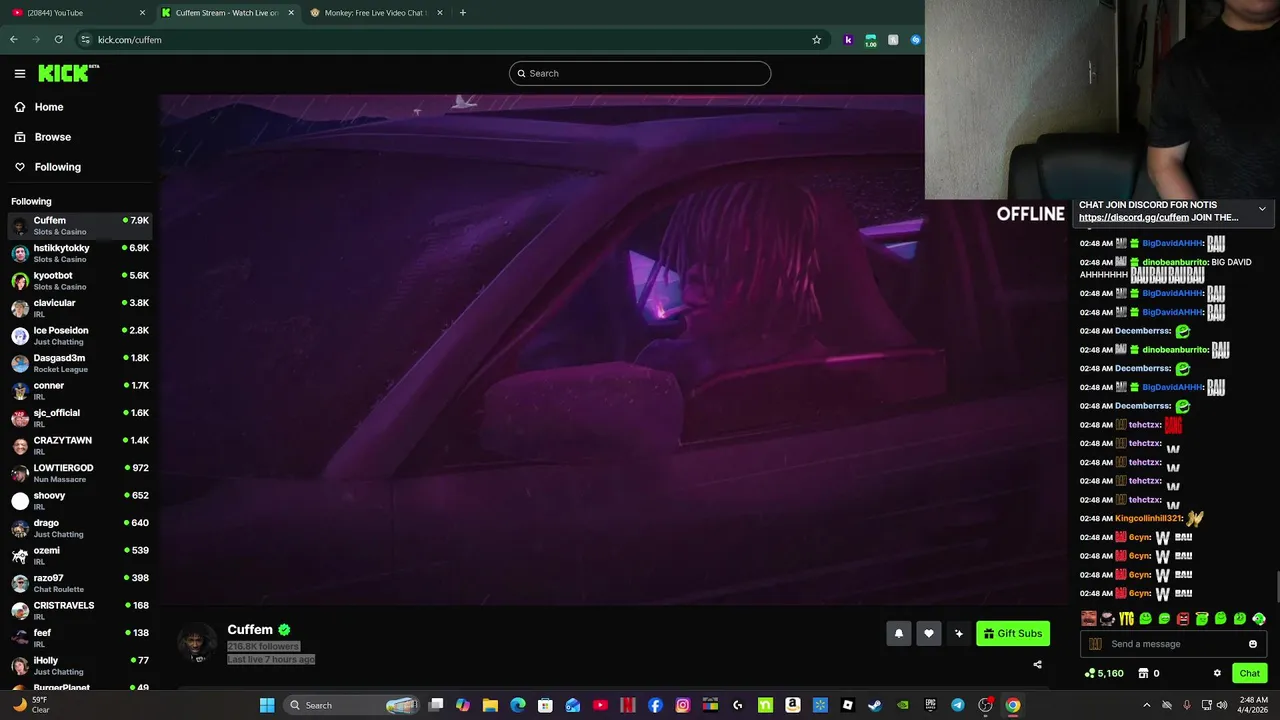Open Netflix from the taskbar
The image size is (1280, 720).
coord(628,705)
